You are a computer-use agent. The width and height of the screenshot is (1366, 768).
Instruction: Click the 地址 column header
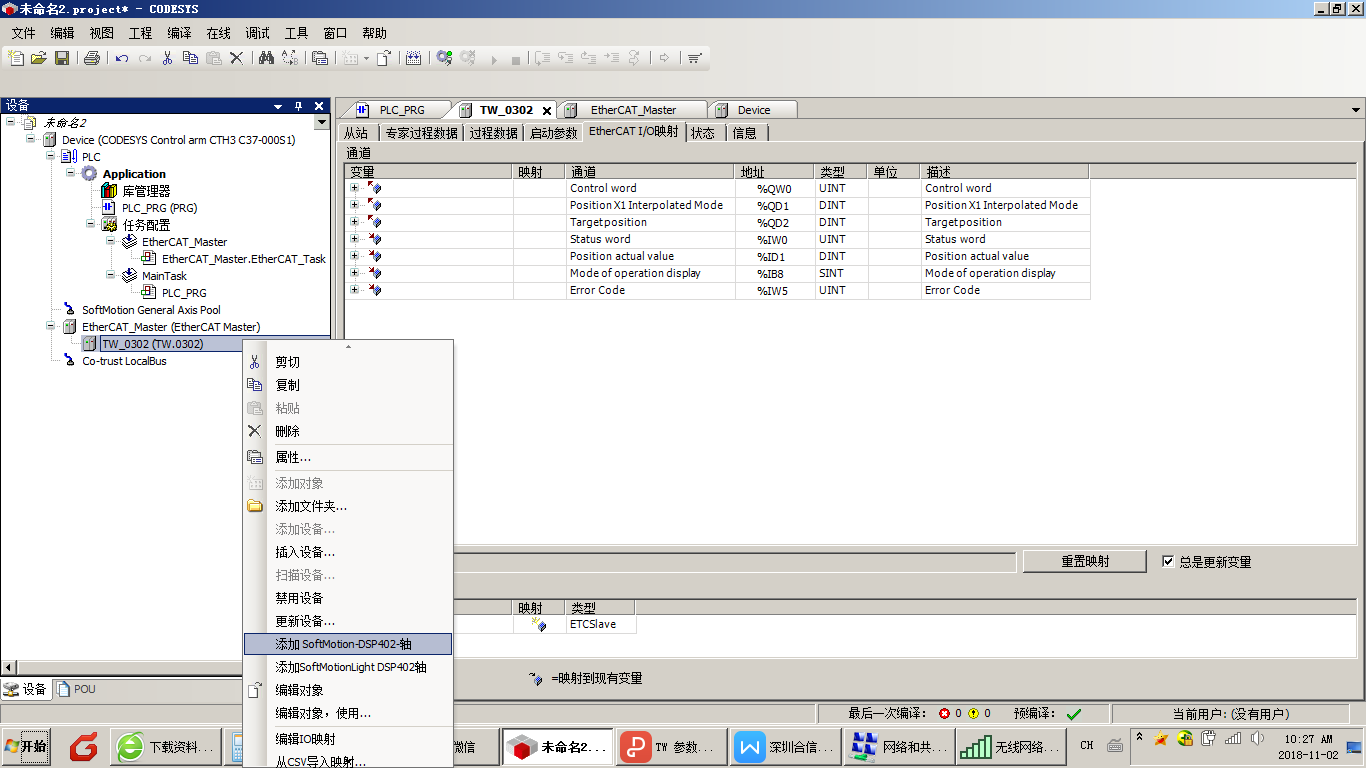775,172
